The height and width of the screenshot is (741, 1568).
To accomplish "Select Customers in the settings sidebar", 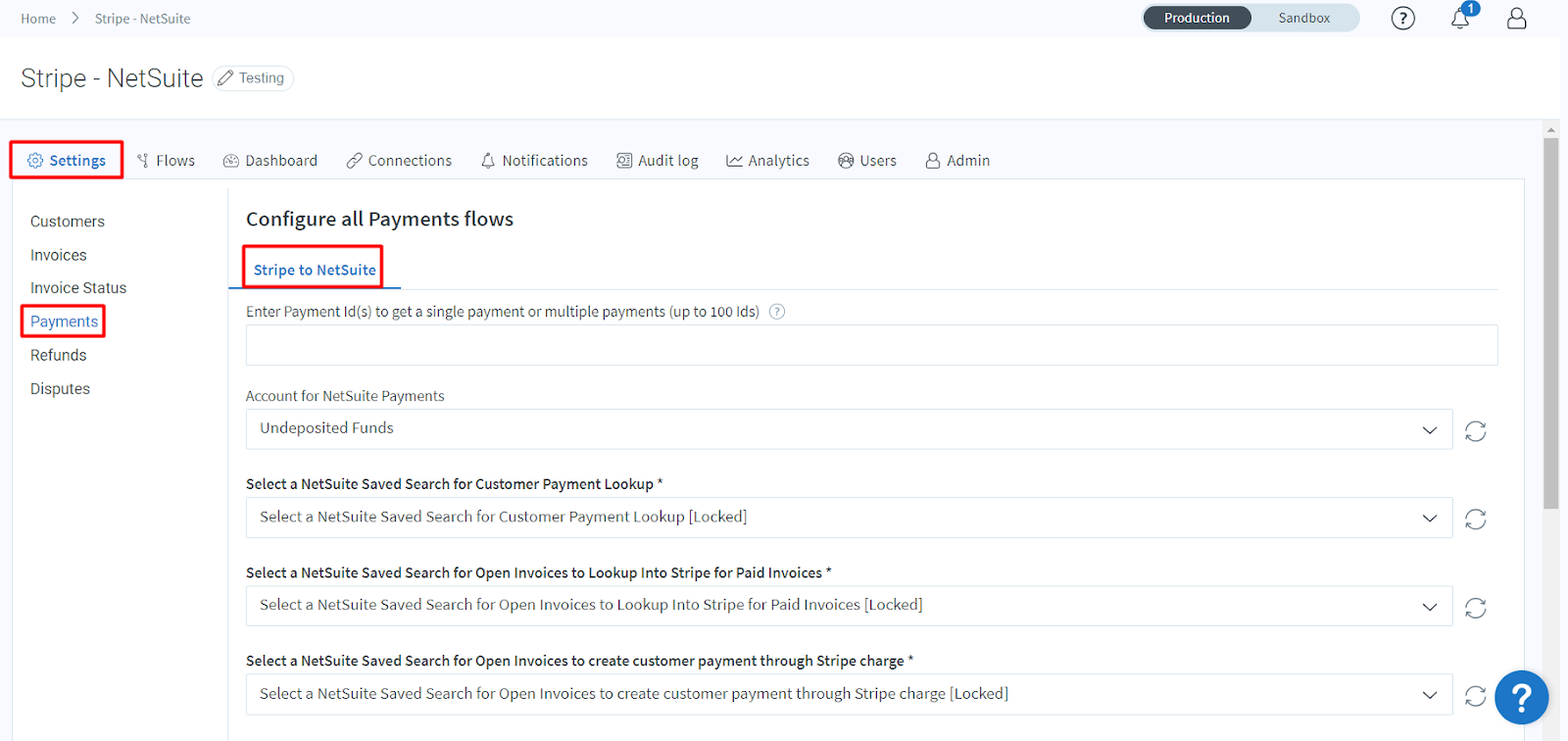I will coord(68,222).
